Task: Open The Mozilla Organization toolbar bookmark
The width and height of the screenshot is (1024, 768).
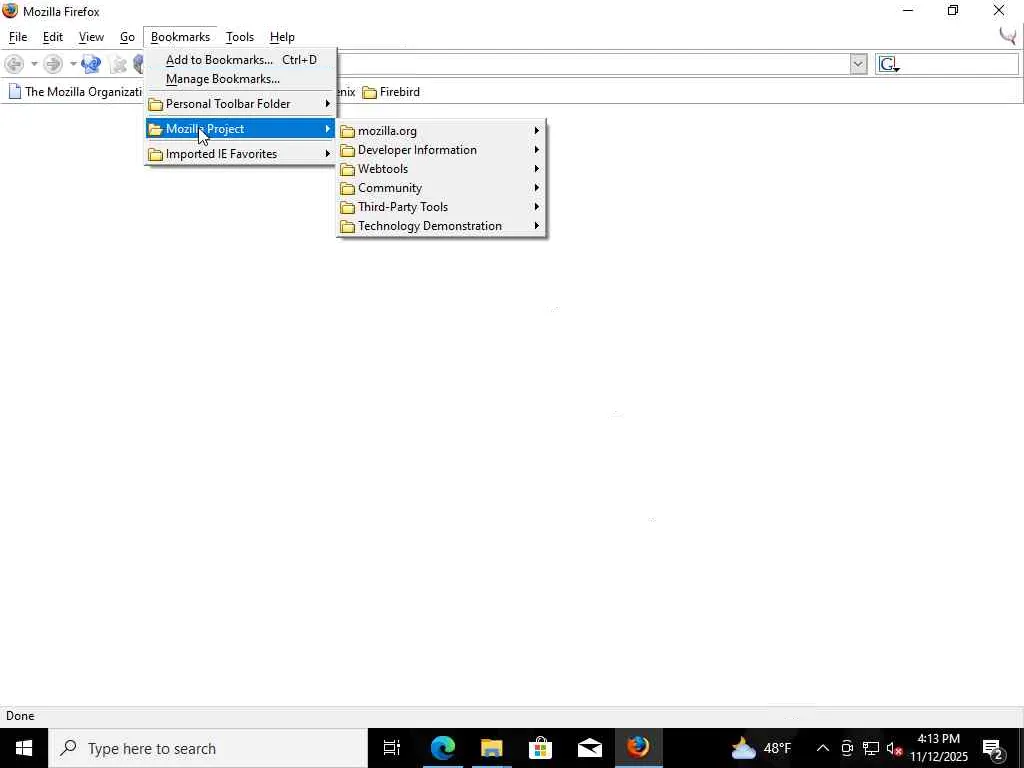Action: [x=75, y=92]
